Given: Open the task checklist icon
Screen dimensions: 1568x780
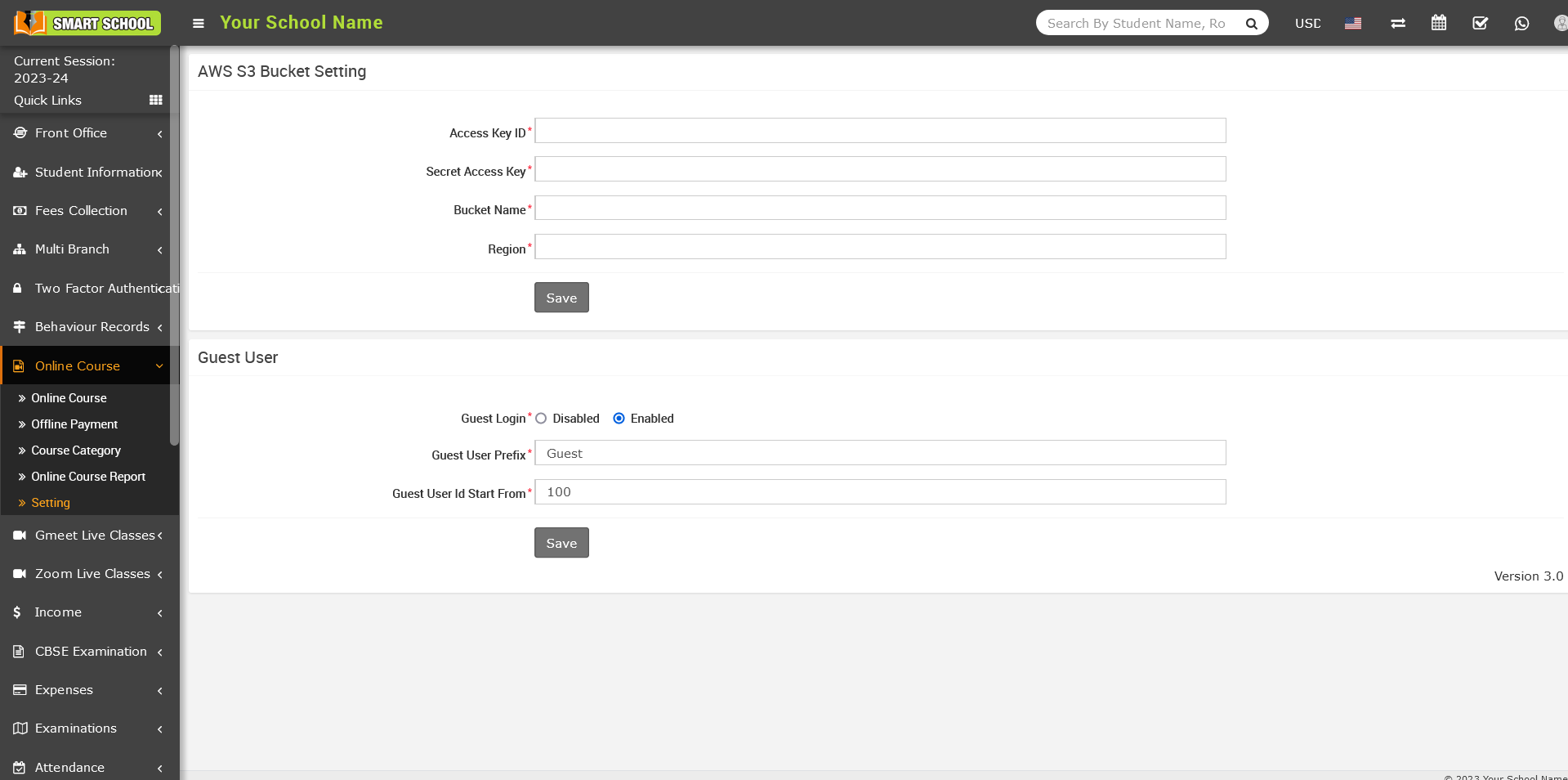Looking at the screenshot, I should pos(1480,23).
